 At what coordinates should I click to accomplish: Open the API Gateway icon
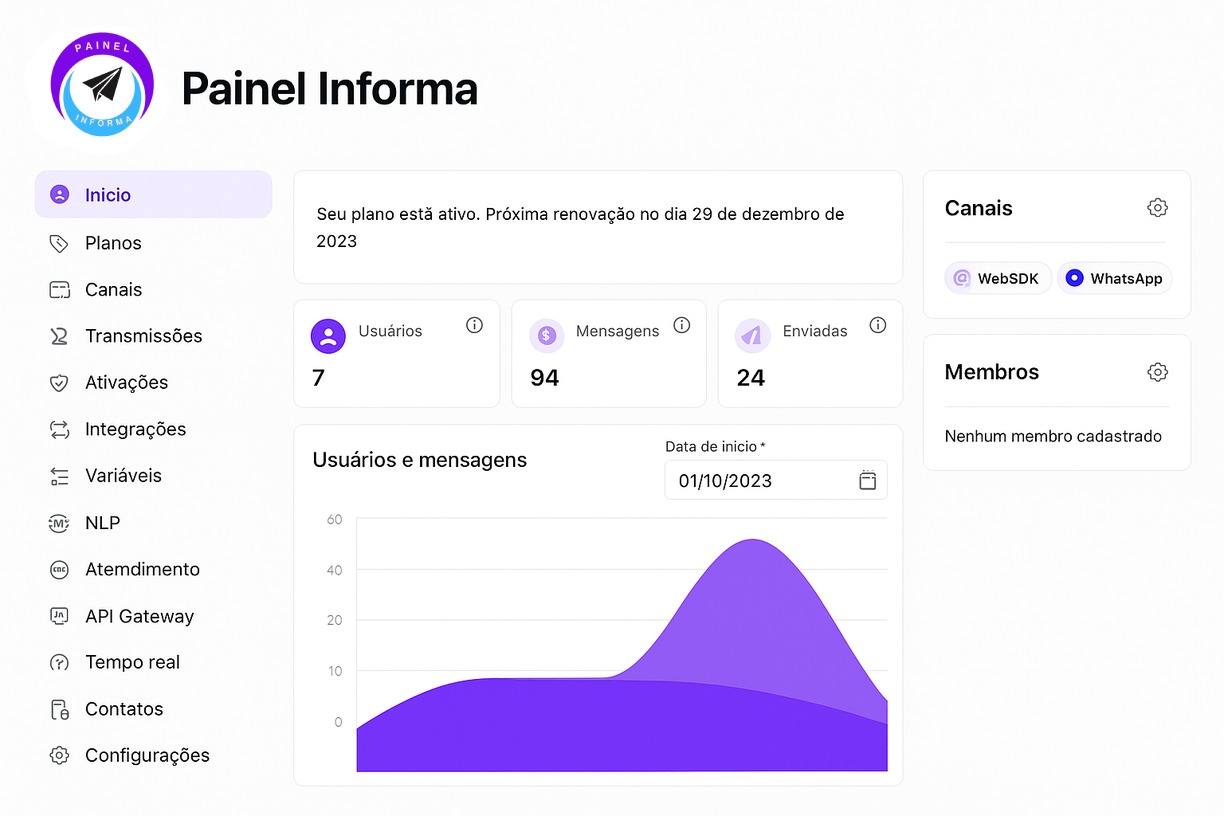[x=59, y=616]
